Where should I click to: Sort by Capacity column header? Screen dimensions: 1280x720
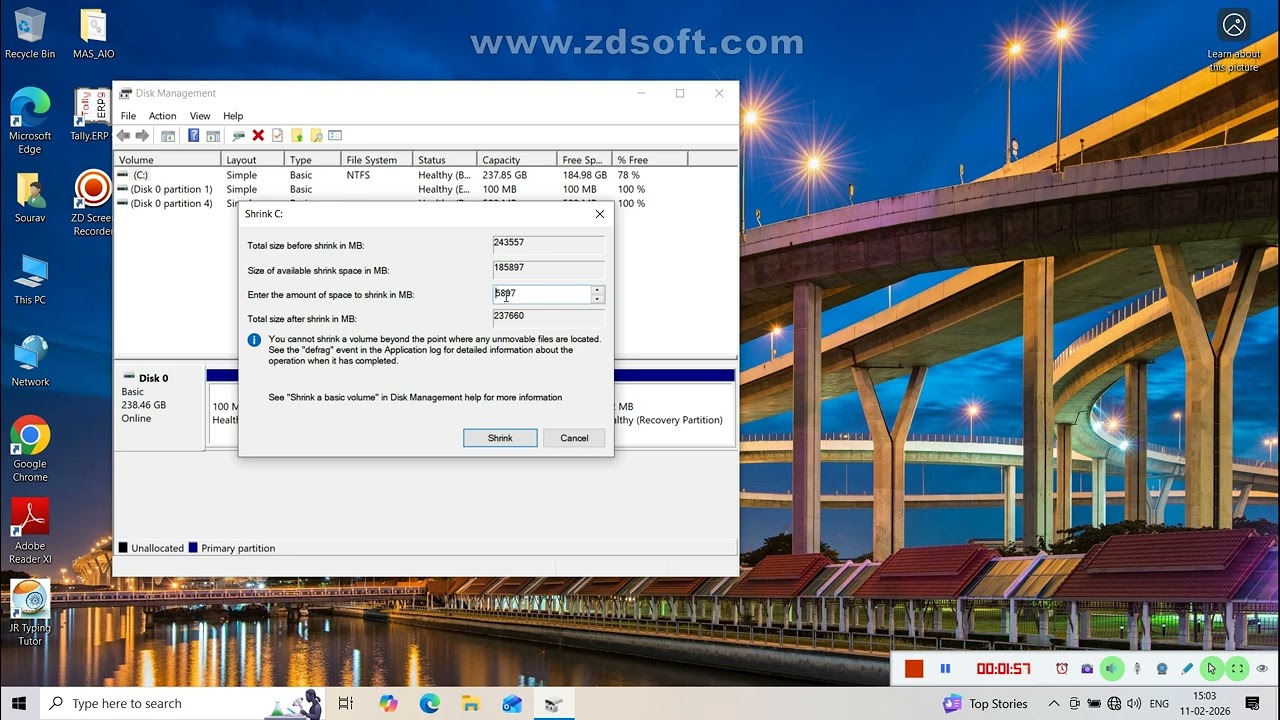tap(517, 160)
